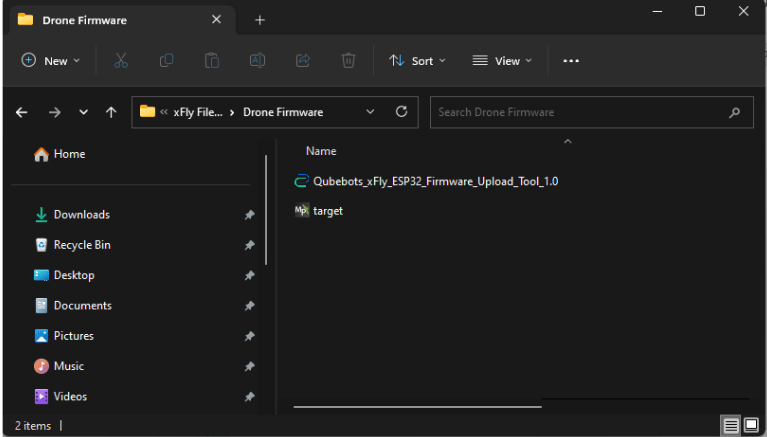Click the Cut scissors icon in toolbar

121,61
